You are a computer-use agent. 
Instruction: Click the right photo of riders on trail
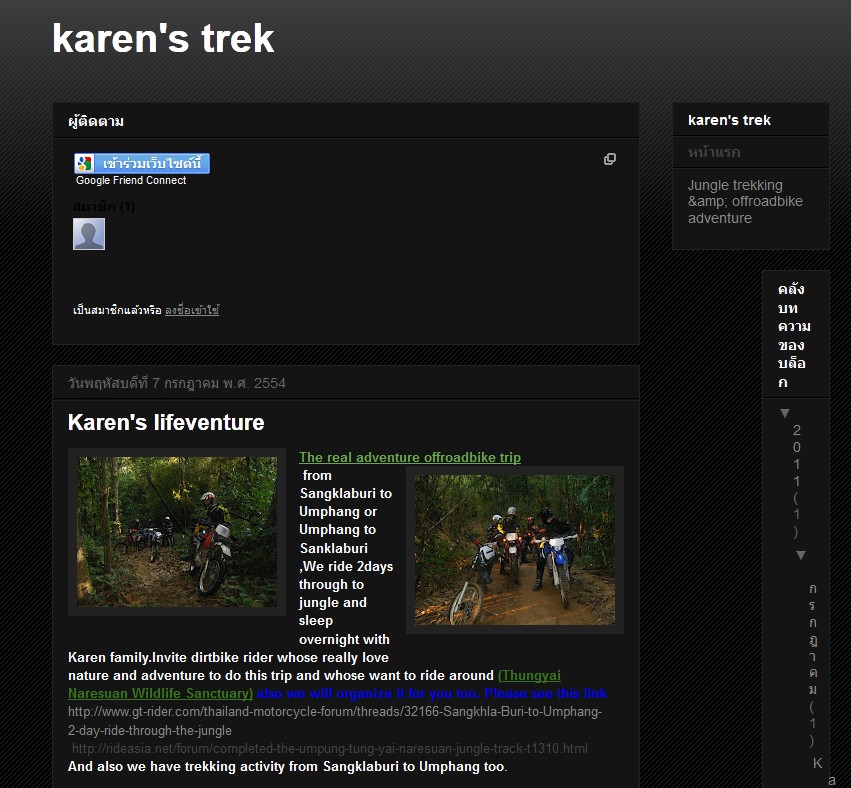(515, 550)
